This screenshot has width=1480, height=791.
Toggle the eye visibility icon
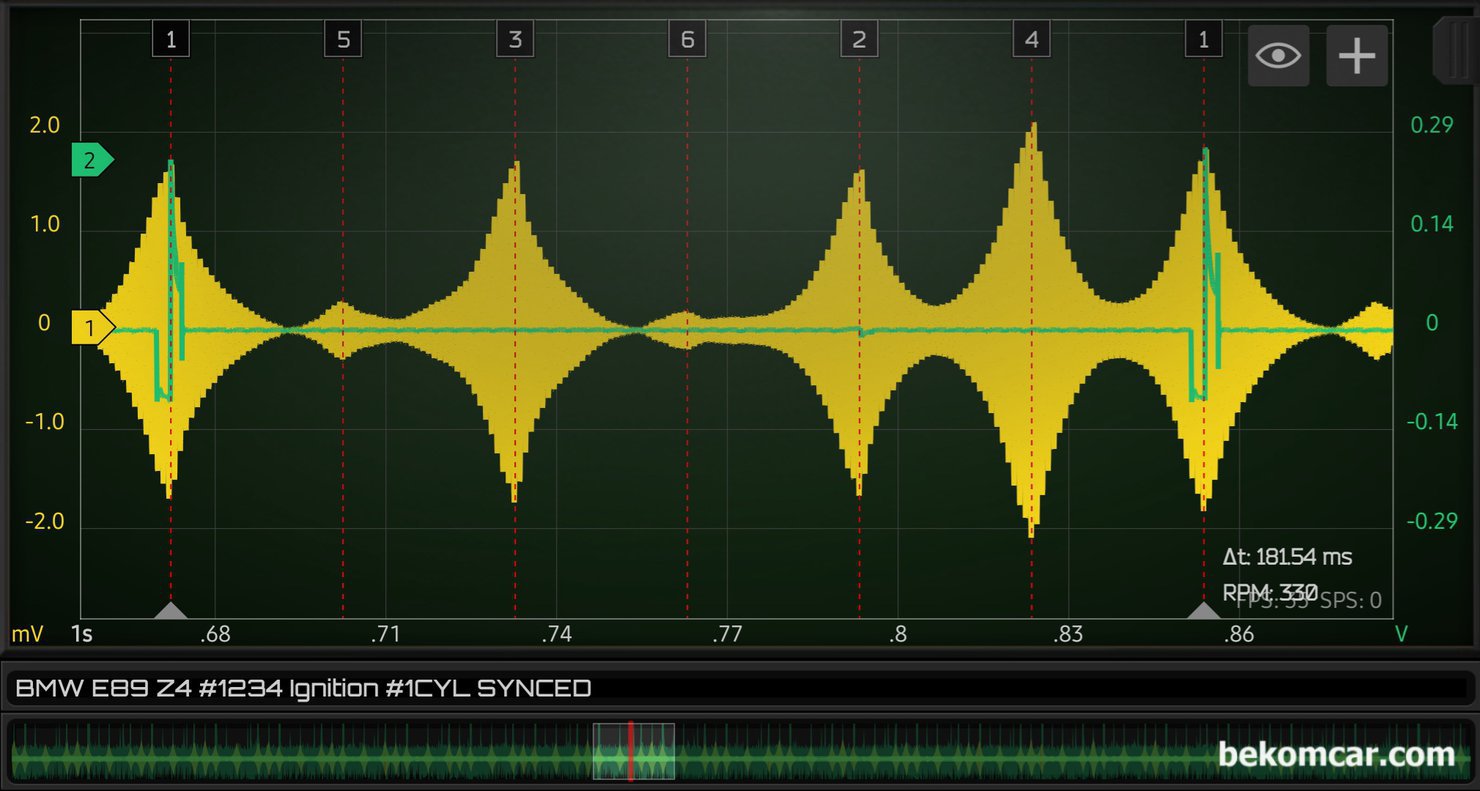[1278, 55]
